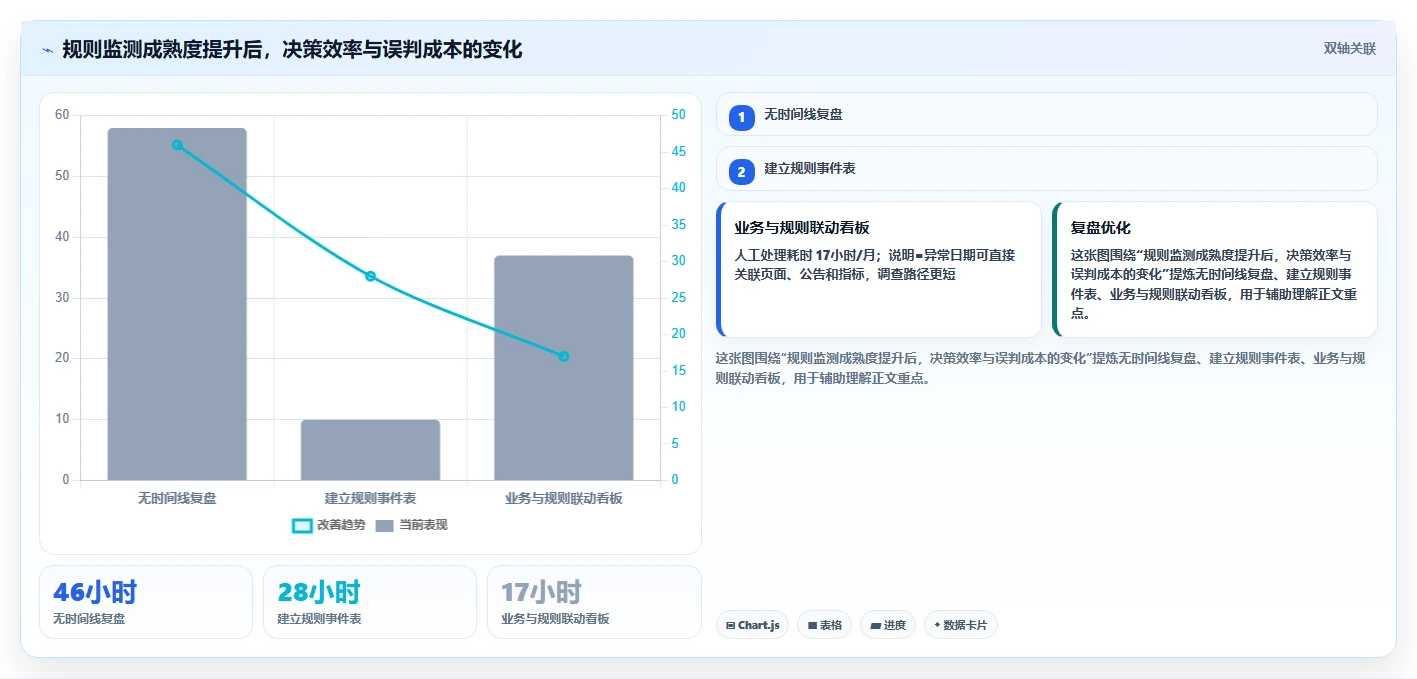Click the lightning icon beside the title
Screen dimensions: 1417x679
(47, 50)
